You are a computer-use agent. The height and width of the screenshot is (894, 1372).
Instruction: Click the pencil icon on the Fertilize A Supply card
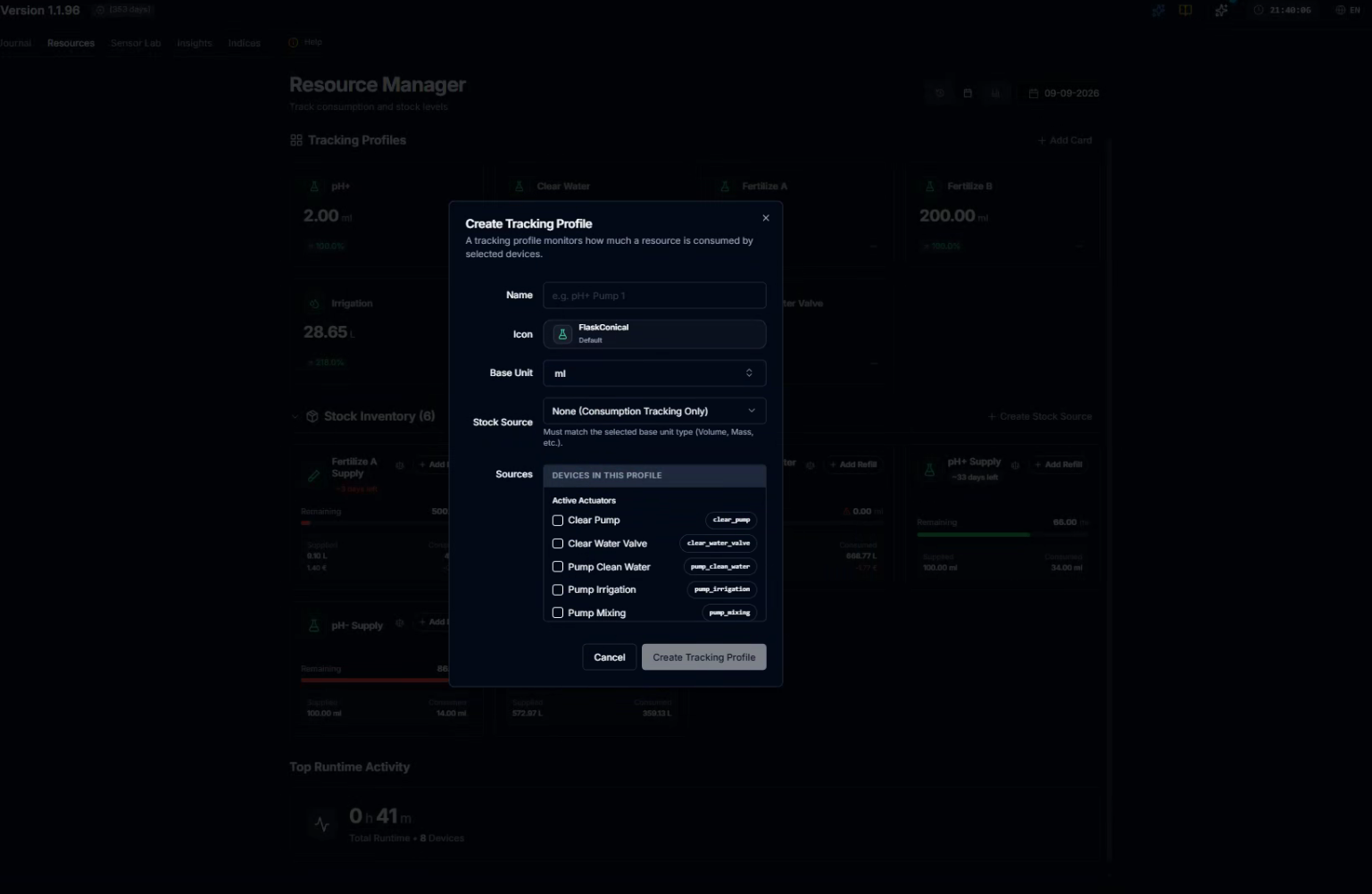(x=313, y=476)
